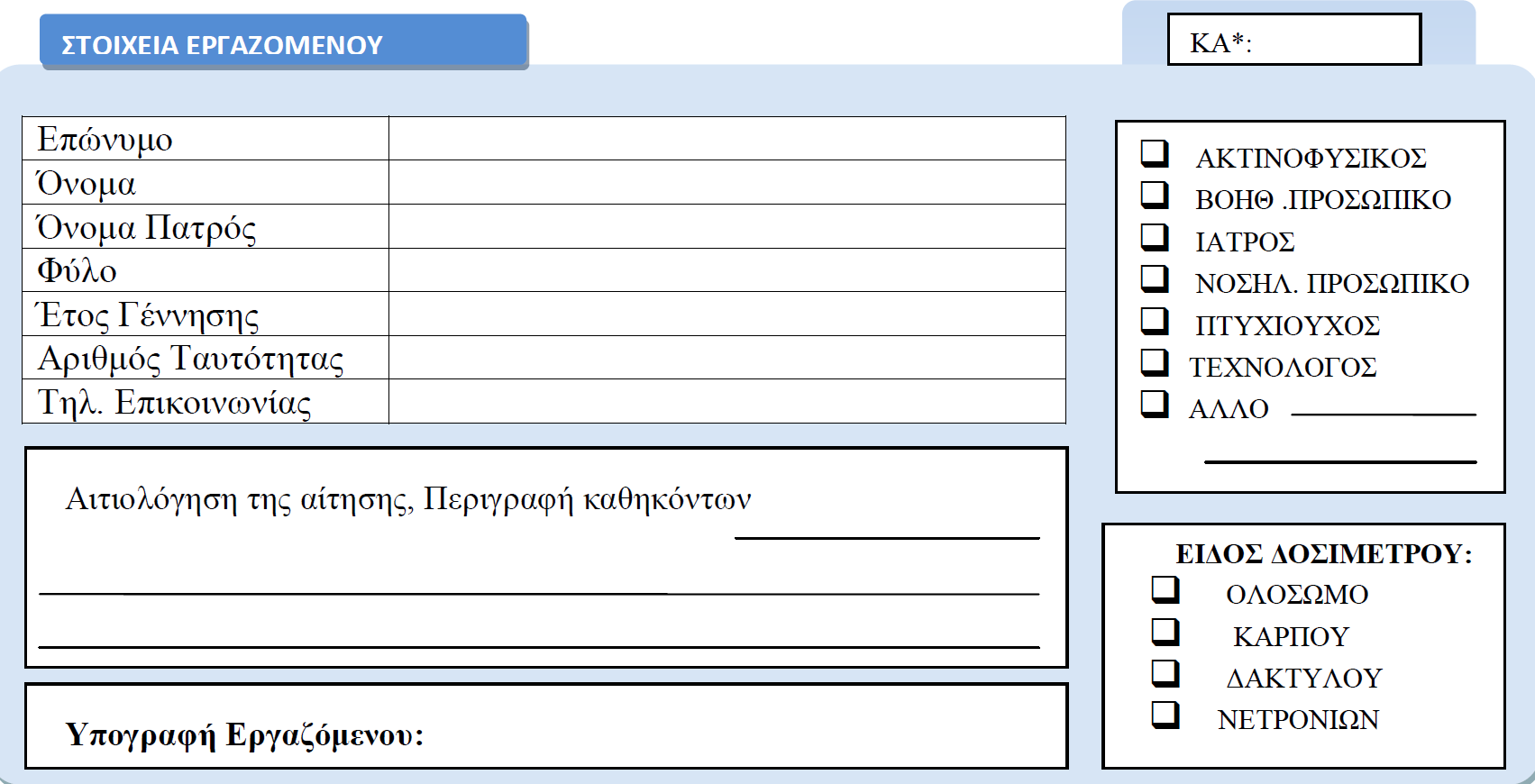
Task: Select the ΑΛΛΟ checkbox
Action: coord(1155,404)
